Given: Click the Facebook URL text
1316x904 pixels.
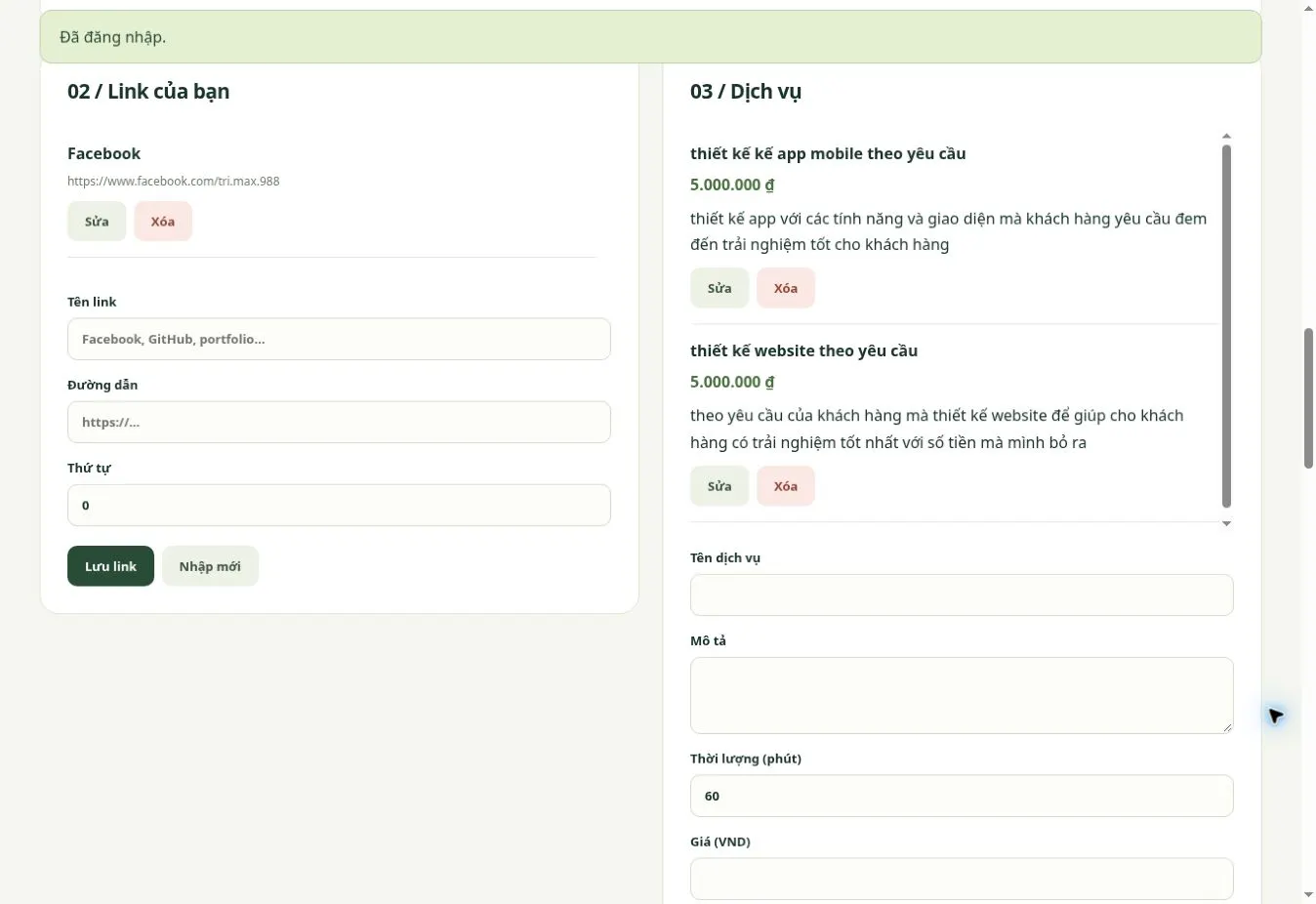Looking at the screenshot, I should (x=174, y=181).
